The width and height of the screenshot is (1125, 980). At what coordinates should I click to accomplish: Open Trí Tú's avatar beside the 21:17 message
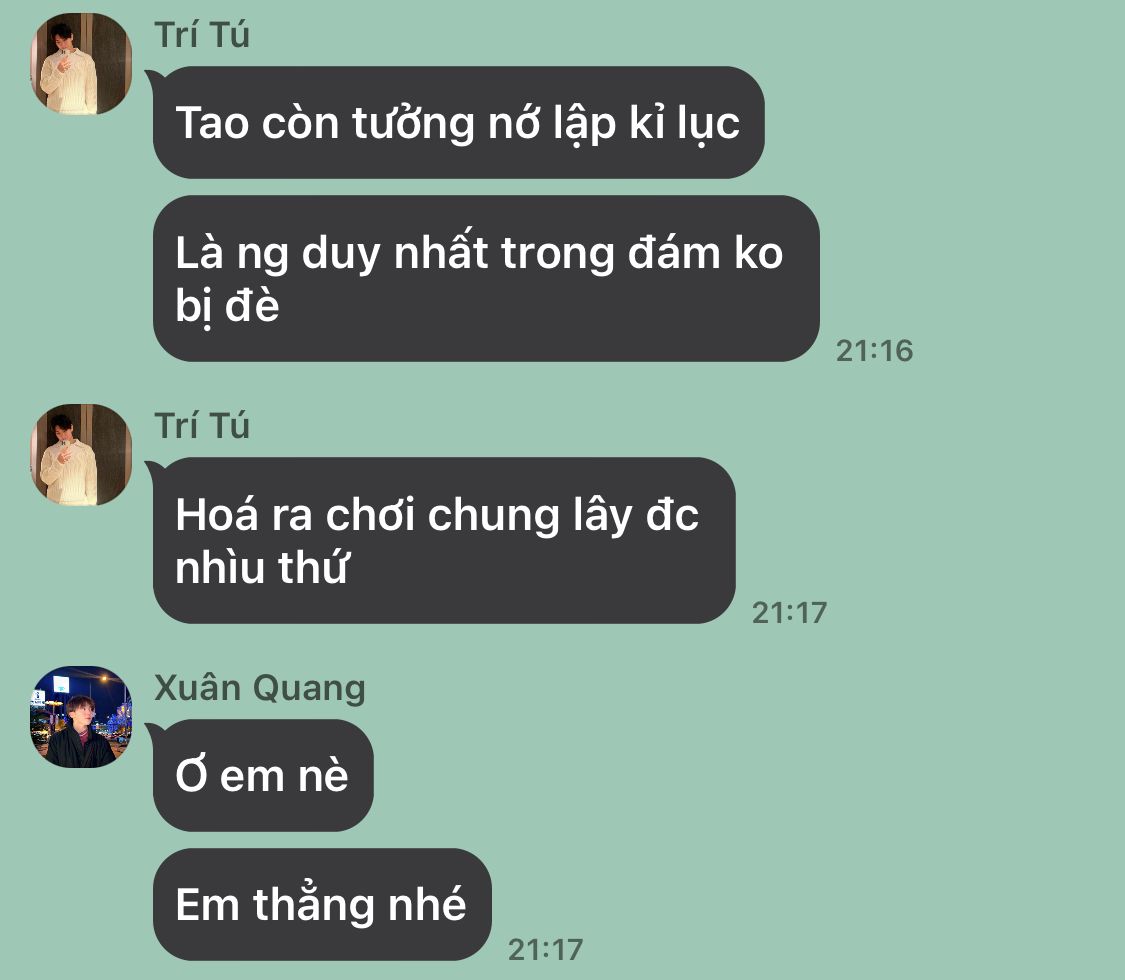[x=80, y=454]
